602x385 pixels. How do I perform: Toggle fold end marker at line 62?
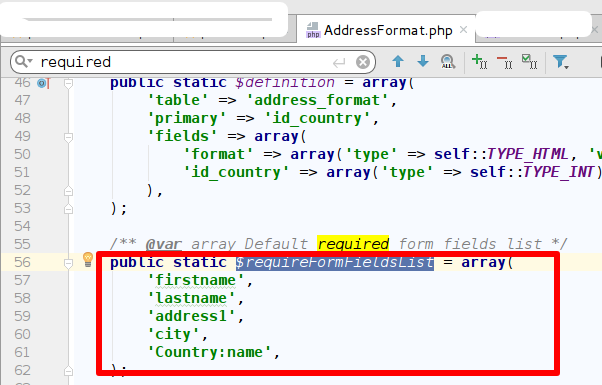click(68, 371)
